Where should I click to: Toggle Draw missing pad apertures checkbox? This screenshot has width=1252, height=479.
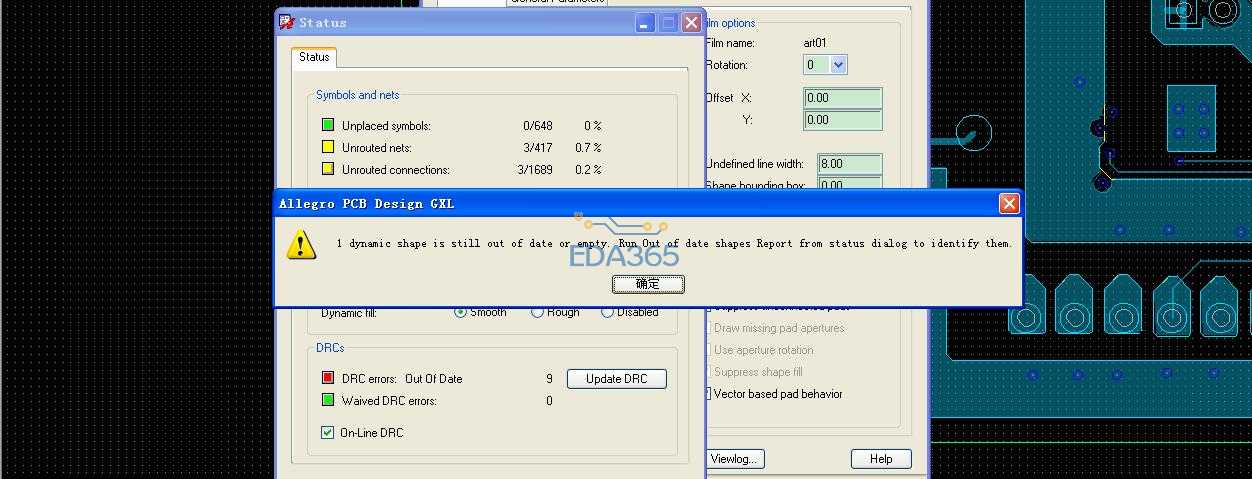711,328
